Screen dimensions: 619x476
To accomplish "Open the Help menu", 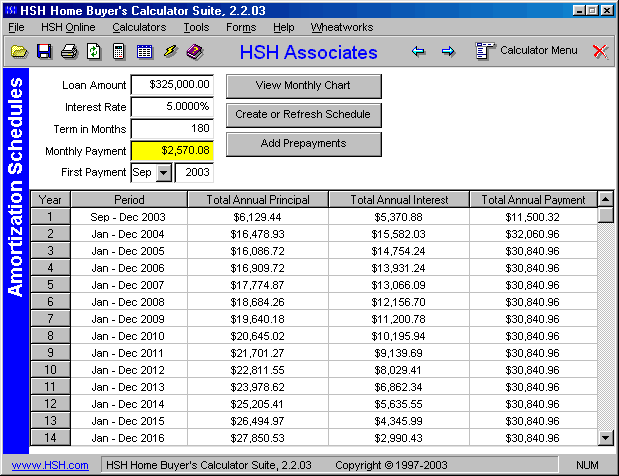I will [283, 27].
